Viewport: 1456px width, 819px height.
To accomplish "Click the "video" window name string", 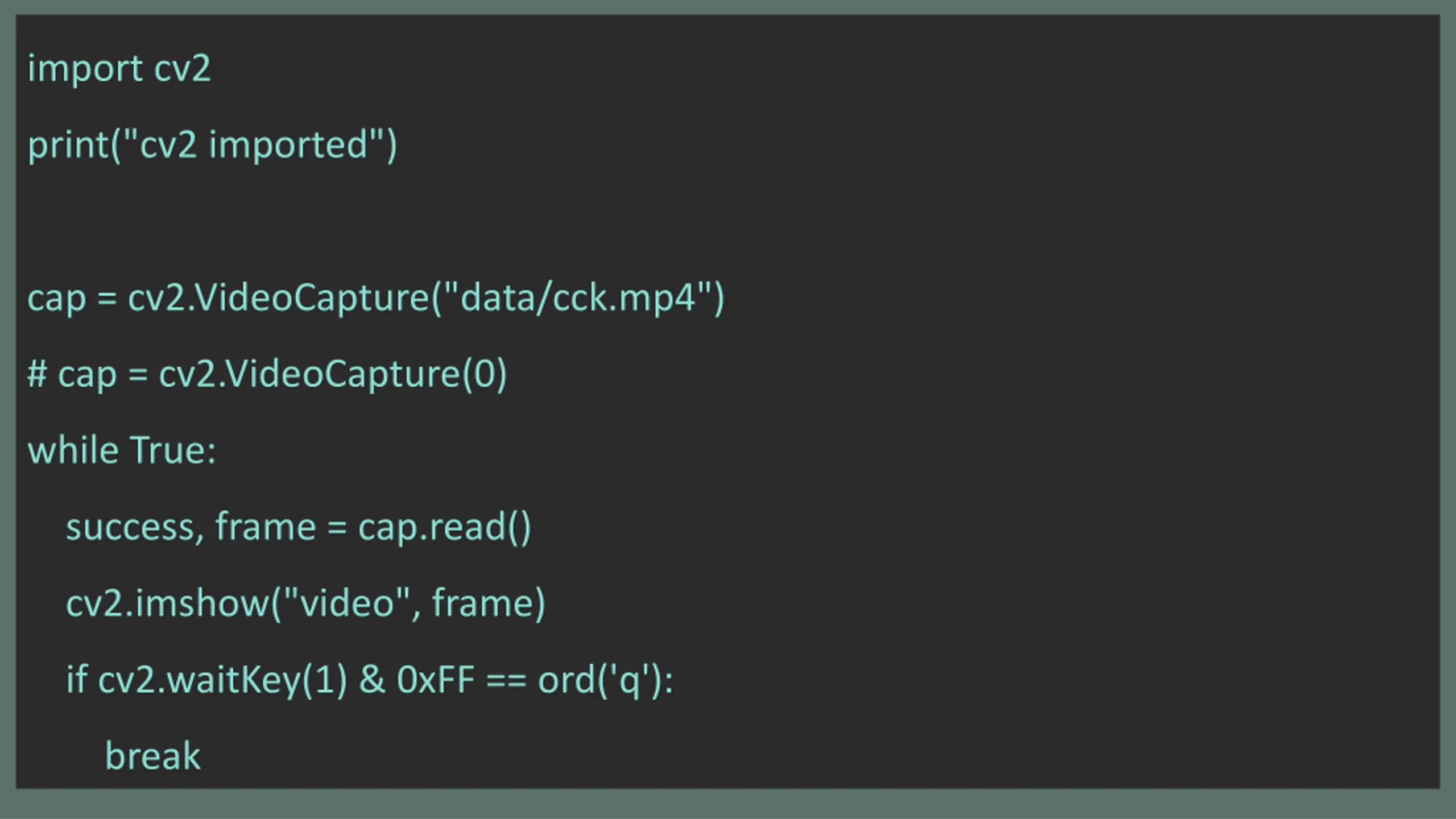I will click(x=346, y=603).
